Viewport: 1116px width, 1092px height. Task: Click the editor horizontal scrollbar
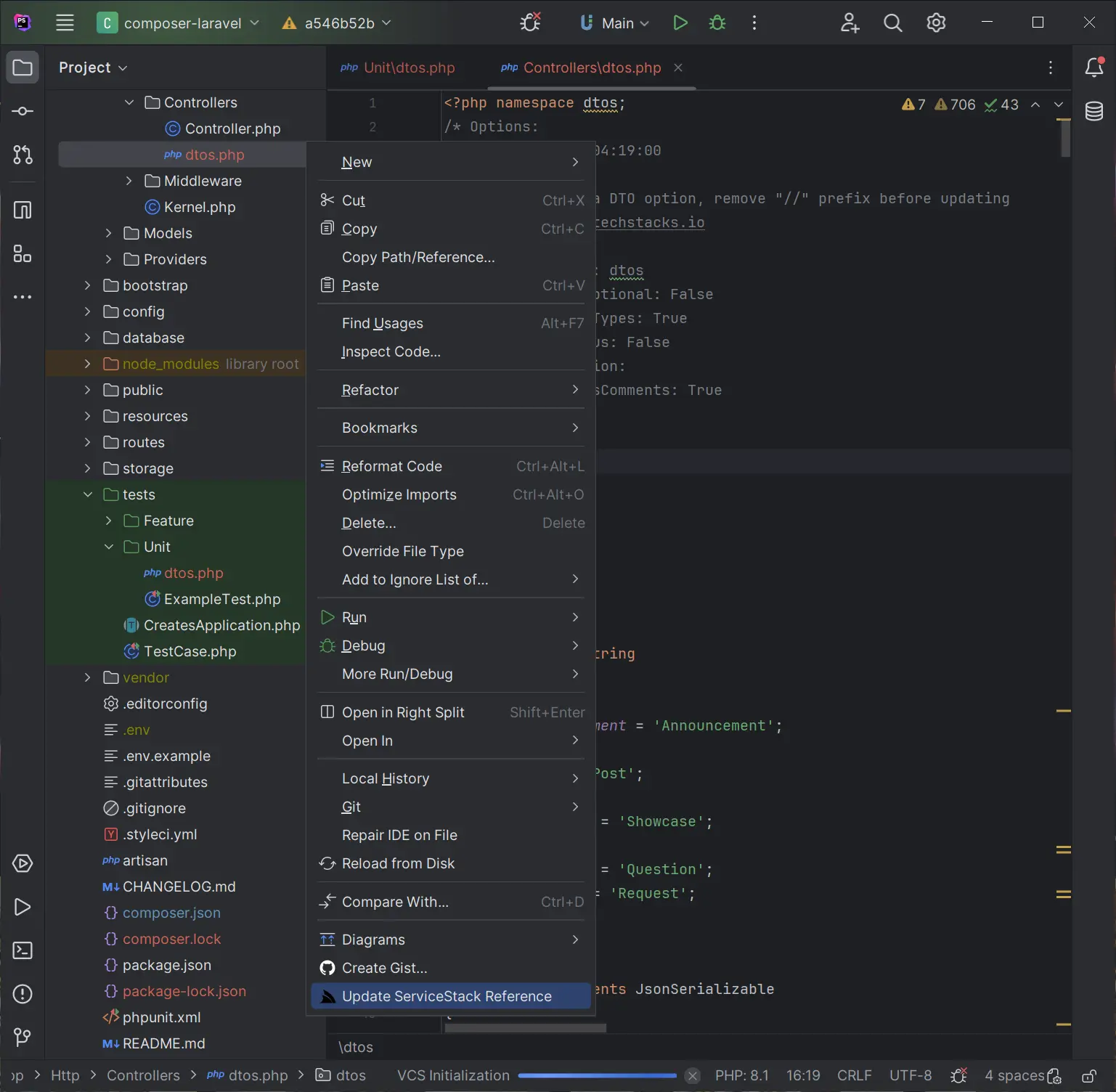click(x=526, y=1028)
